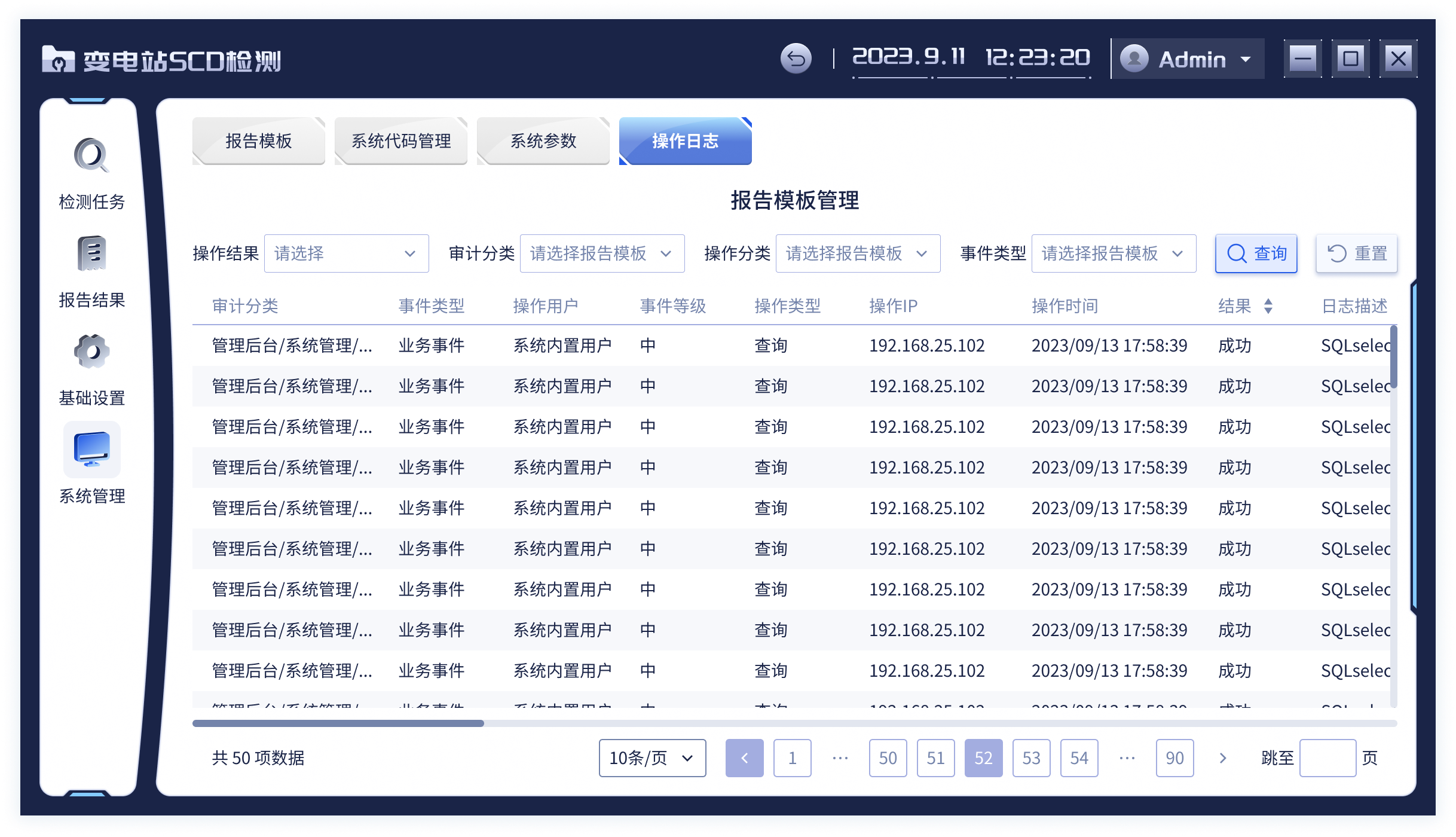Click the 日志描述 column header
Viewport: 1456px width, 837px height.
coord(1354,306)
